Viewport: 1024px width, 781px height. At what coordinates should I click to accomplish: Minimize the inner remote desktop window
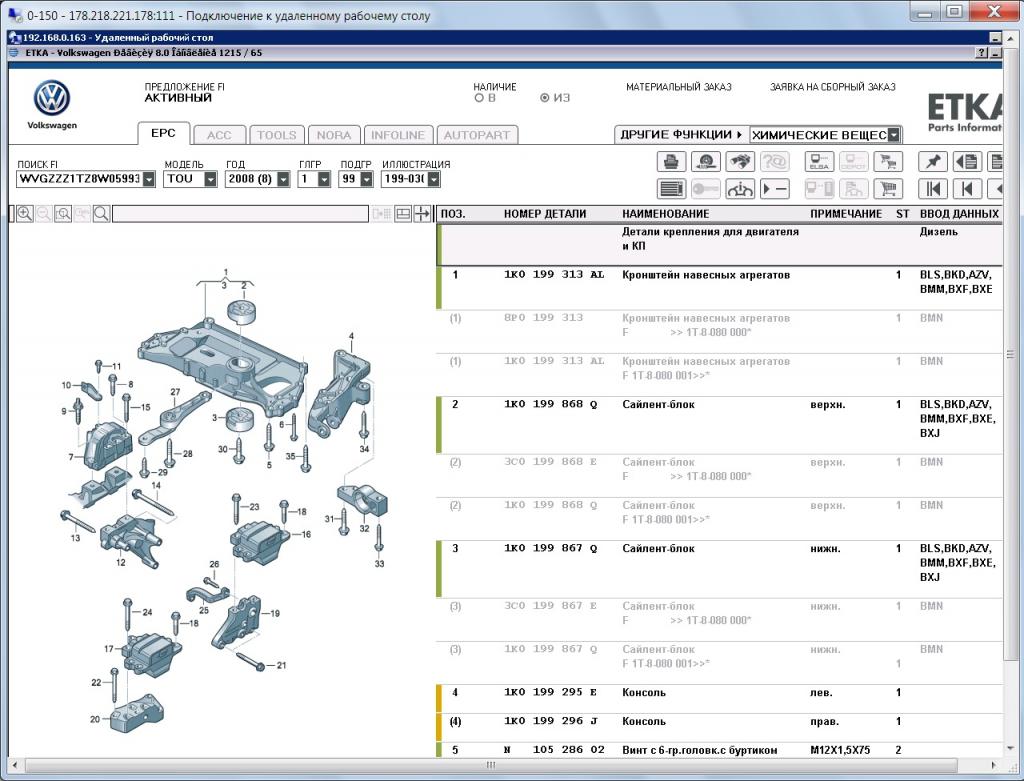[x=995, y=38]
